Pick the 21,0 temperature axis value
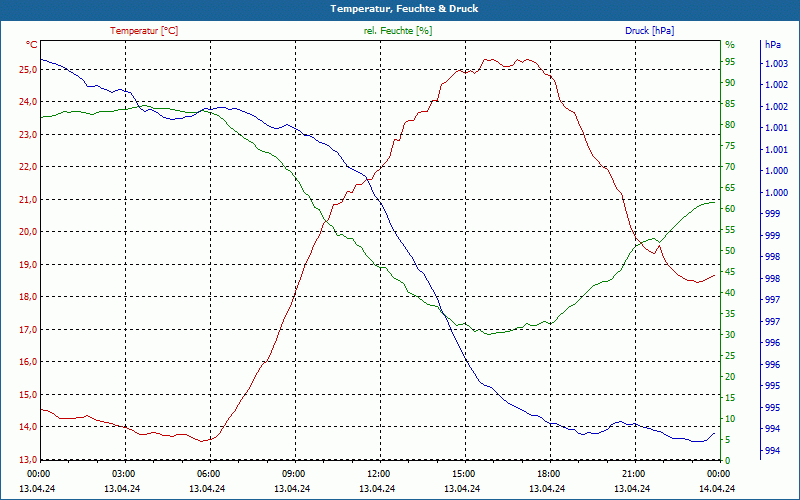Screen dimensions: 800x500 [x=28, y=199]
